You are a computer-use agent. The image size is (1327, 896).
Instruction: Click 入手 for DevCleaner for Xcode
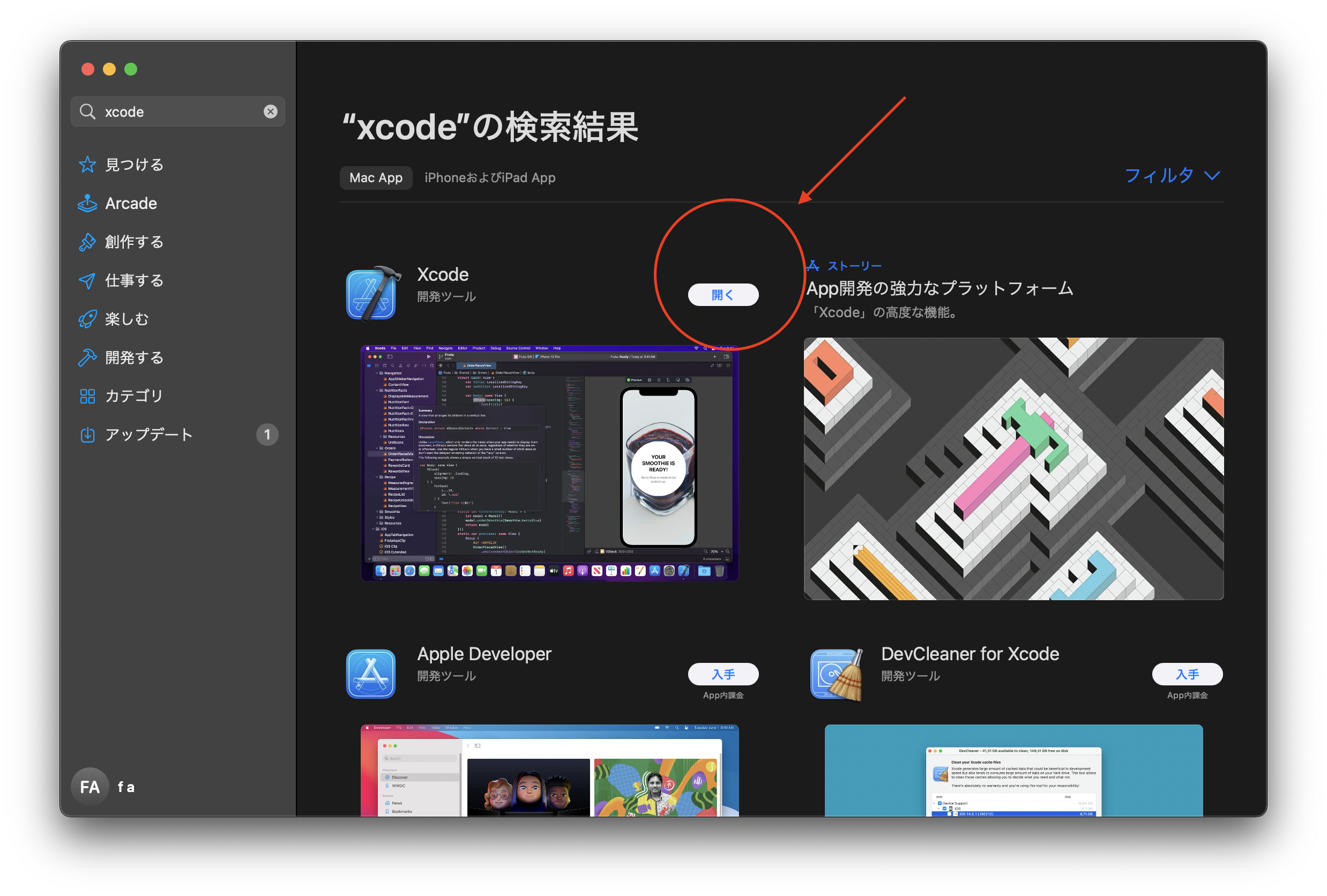pyautogui.click(x=1187, y=674)
